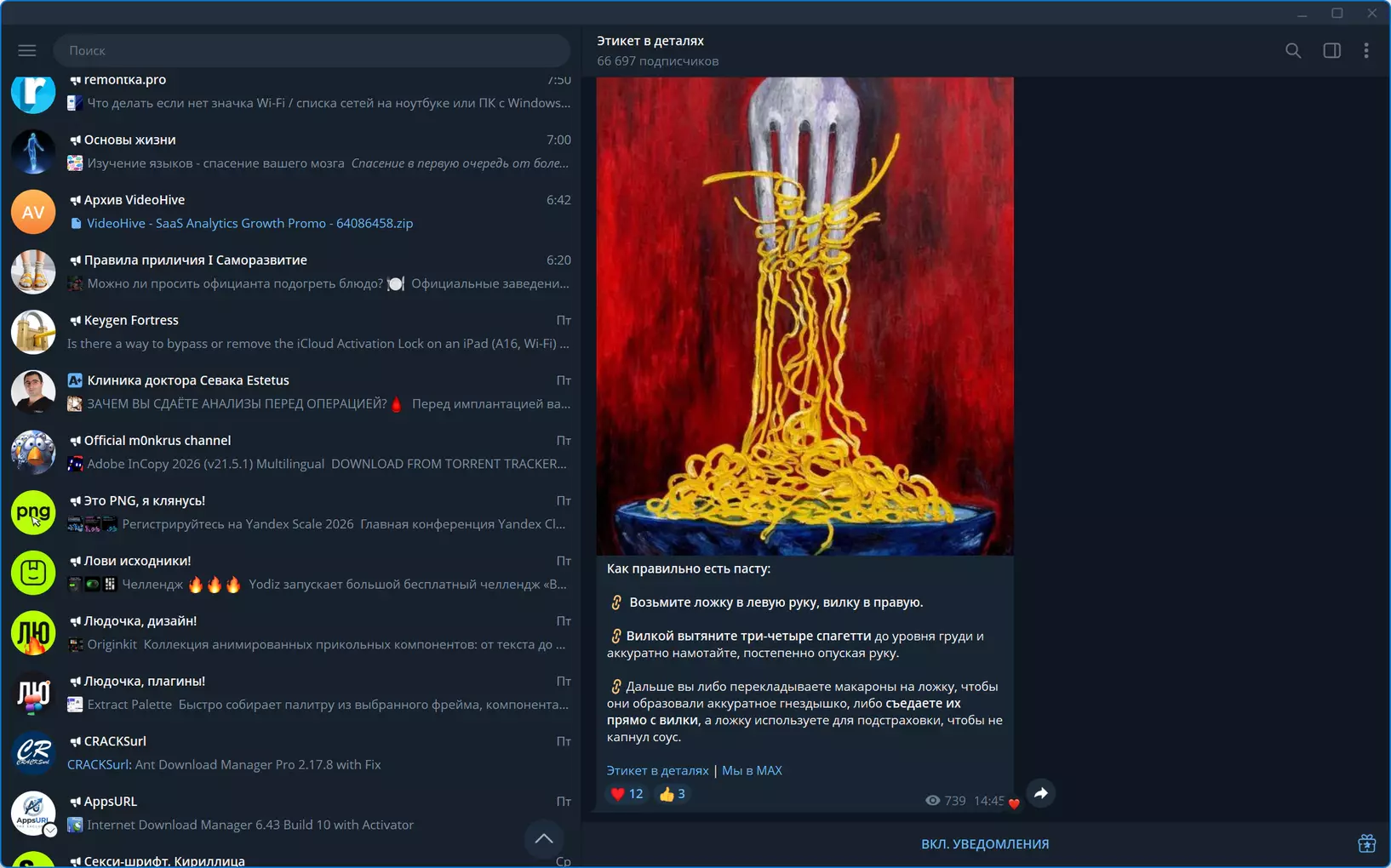The height and width of the screenshot is (868, 1391).
Task: Click the iCloud Activation Lock message preview
Action: pos(318,344)
